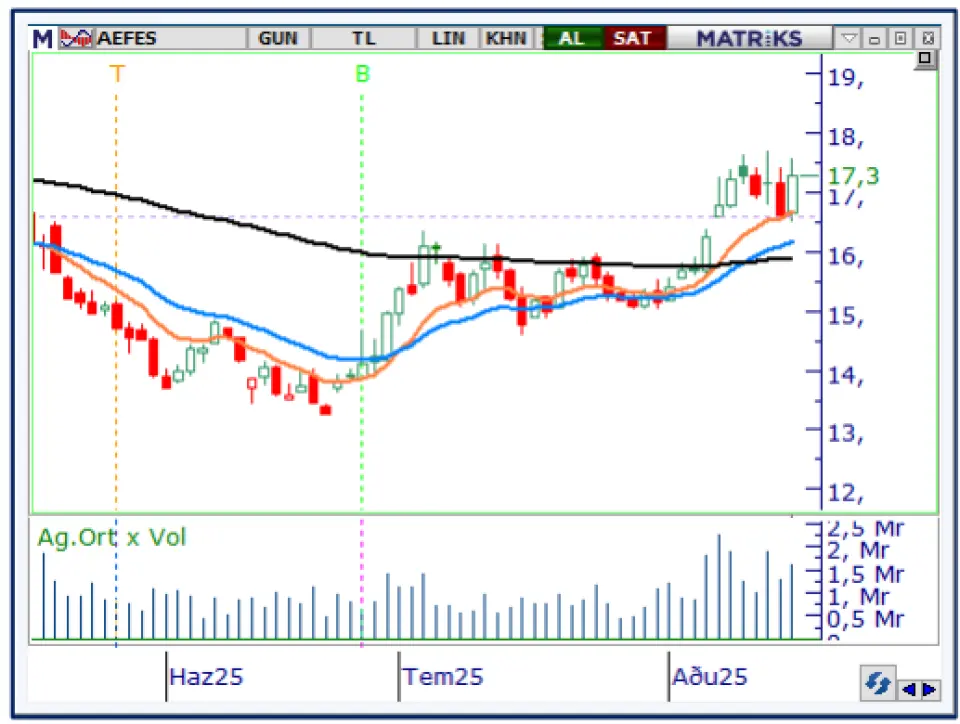960x724 pixels.
Task: Click the refresh arrows icon
Action: click(x=877, y=683)
